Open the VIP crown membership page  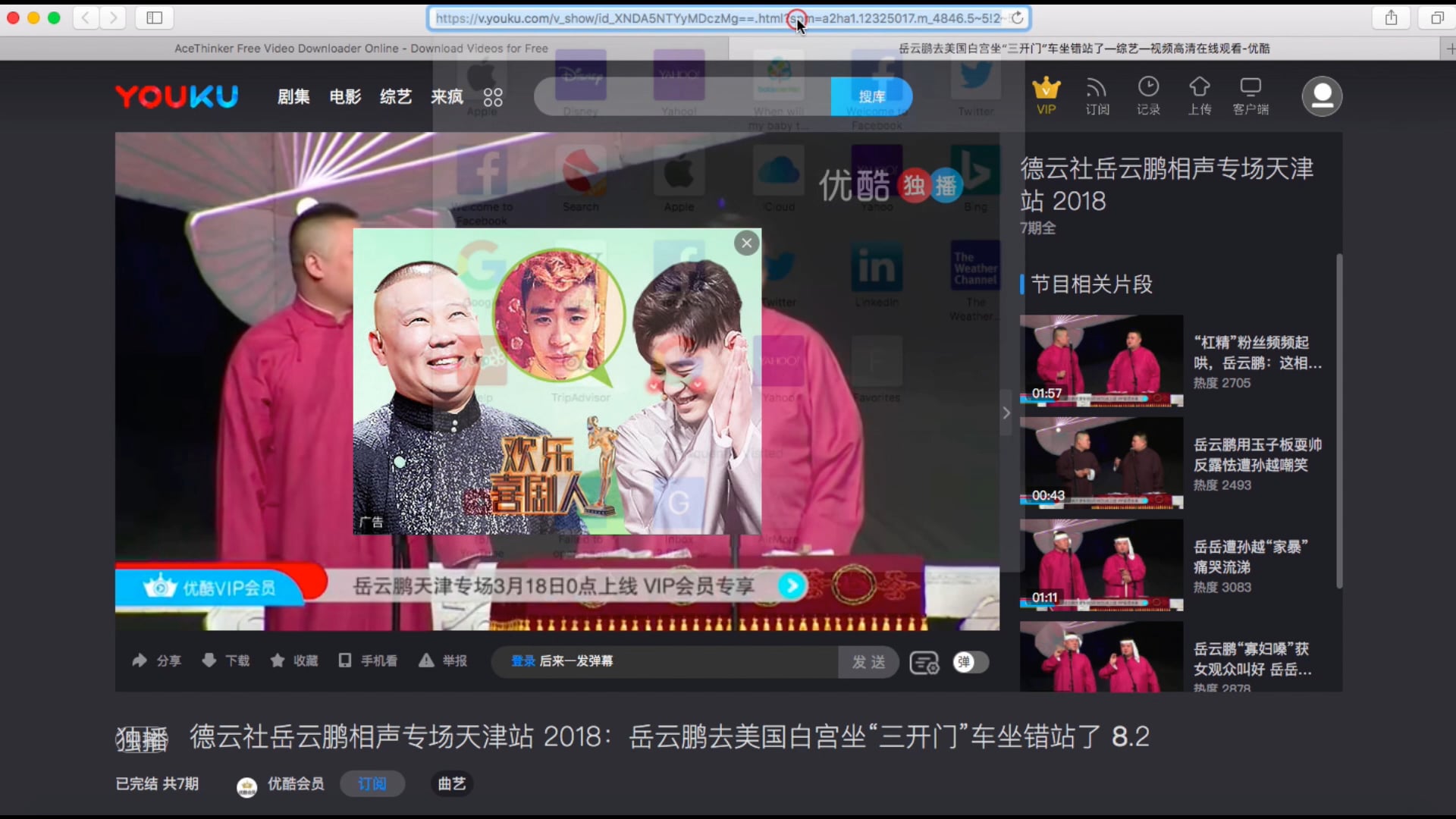(1046, 96)
